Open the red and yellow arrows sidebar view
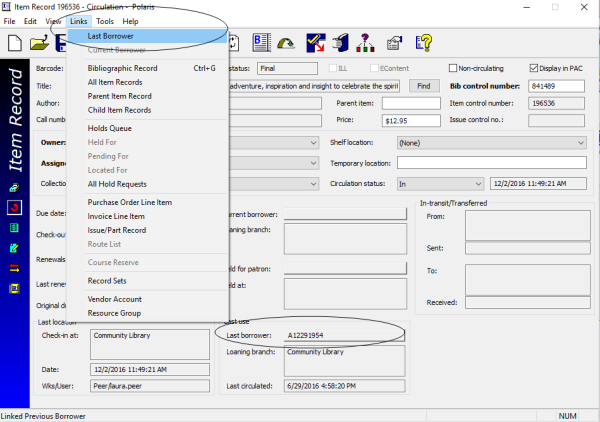600x422 pixels. point(14,268)
